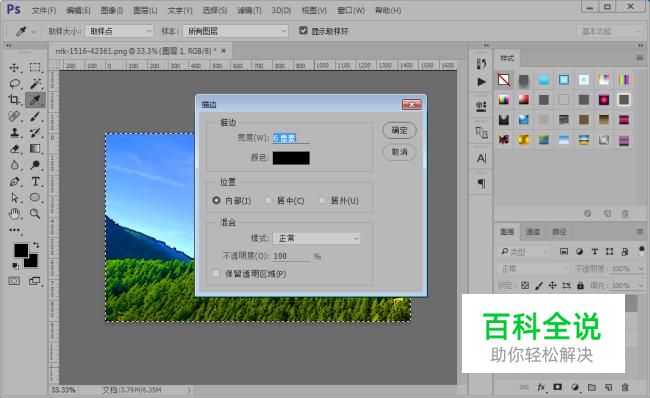Toggle the 显示取样环 checkbox
This screenshot has width=650, height=398.
[303, 30]
